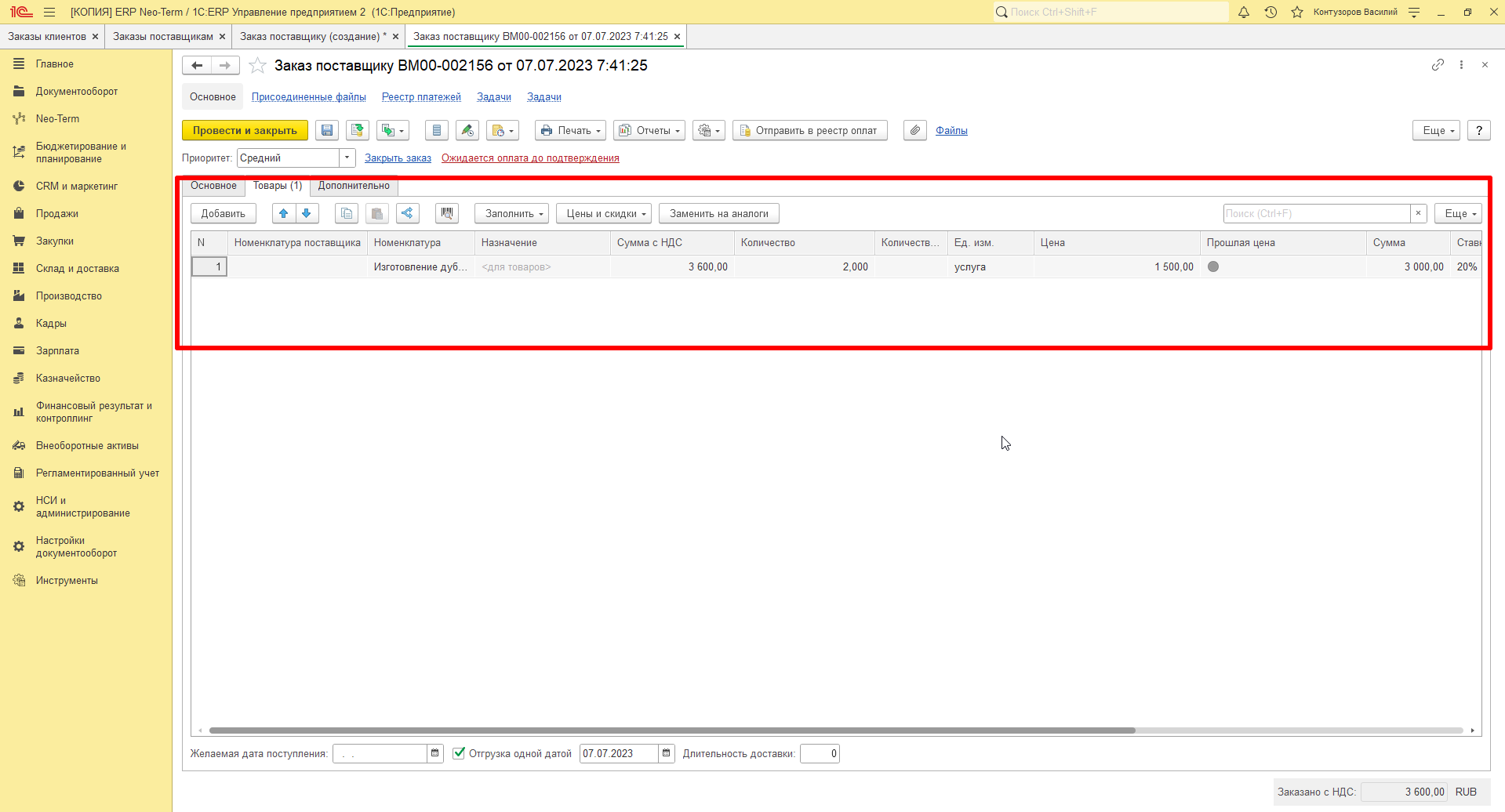Expand the Заполнить dropdown
The height and width of the screenshot is (812, 1505).
(511, 213)
